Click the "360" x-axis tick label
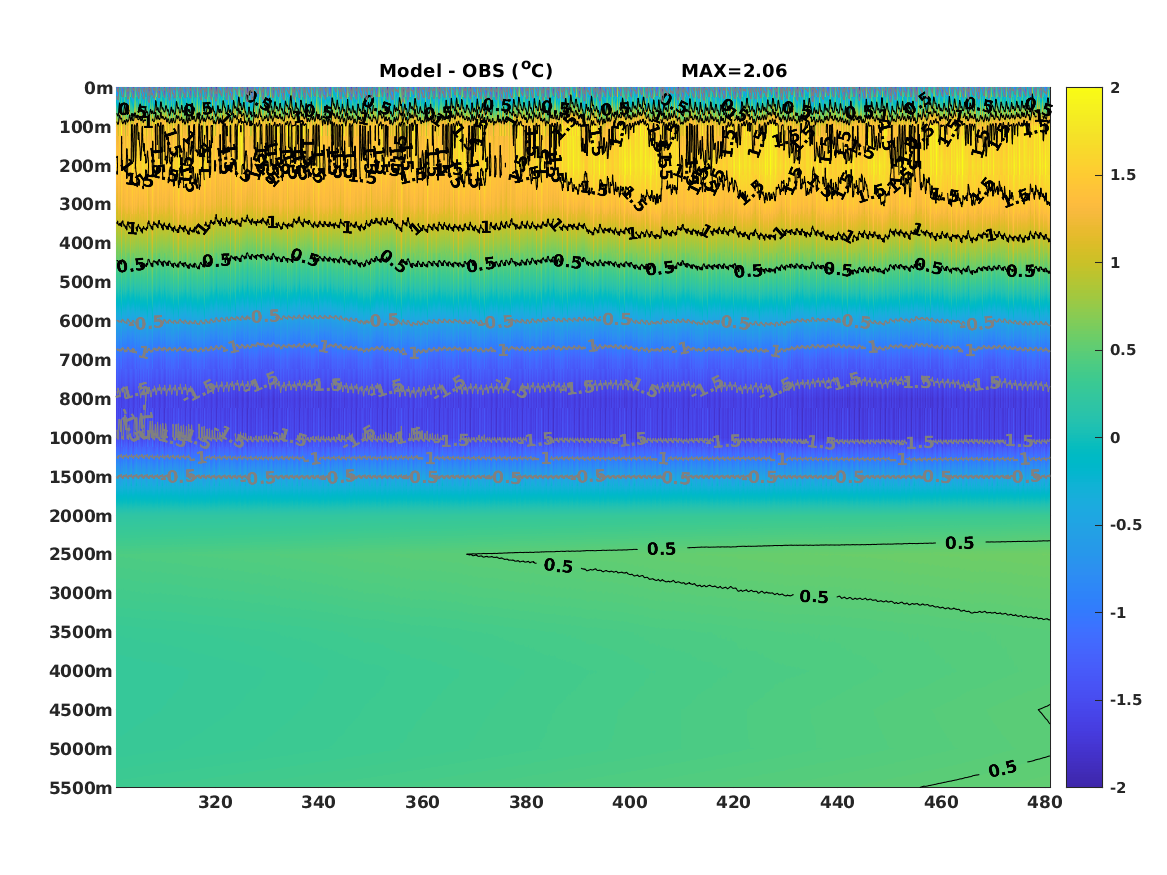This screenshot has width=1167, height=875. [422, 802]
